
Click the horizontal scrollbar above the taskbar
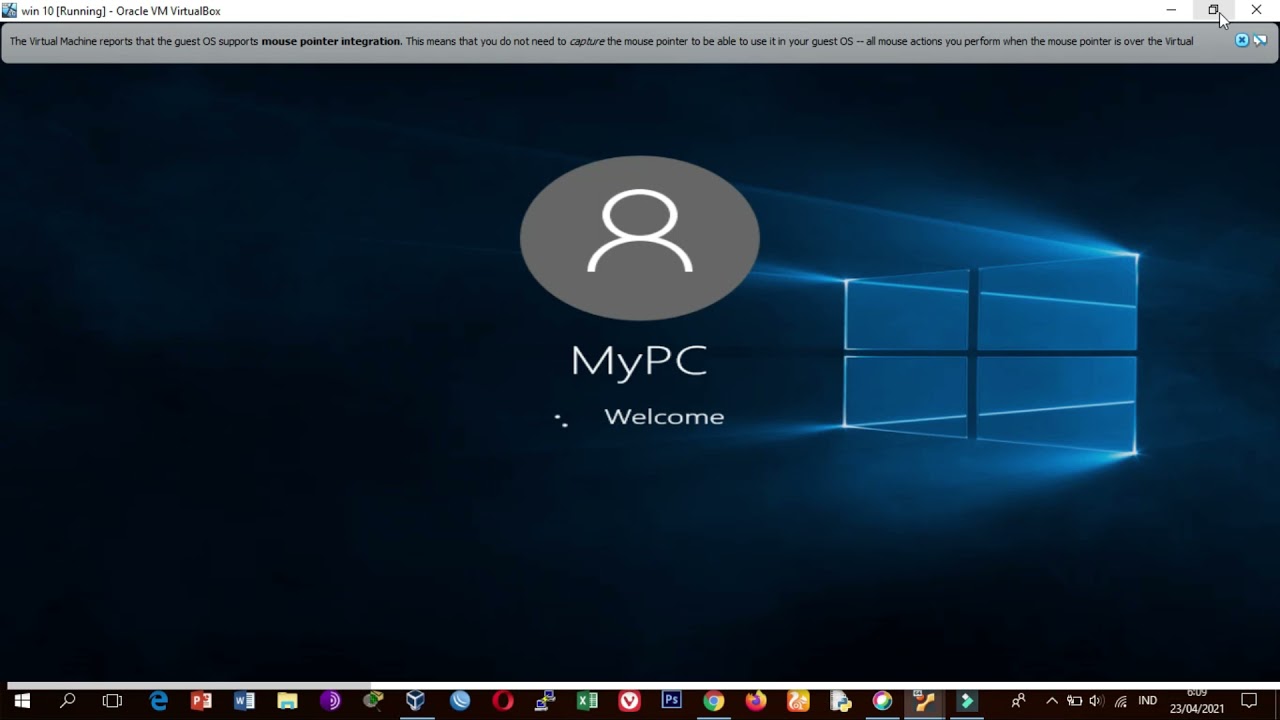coord(189,686)
